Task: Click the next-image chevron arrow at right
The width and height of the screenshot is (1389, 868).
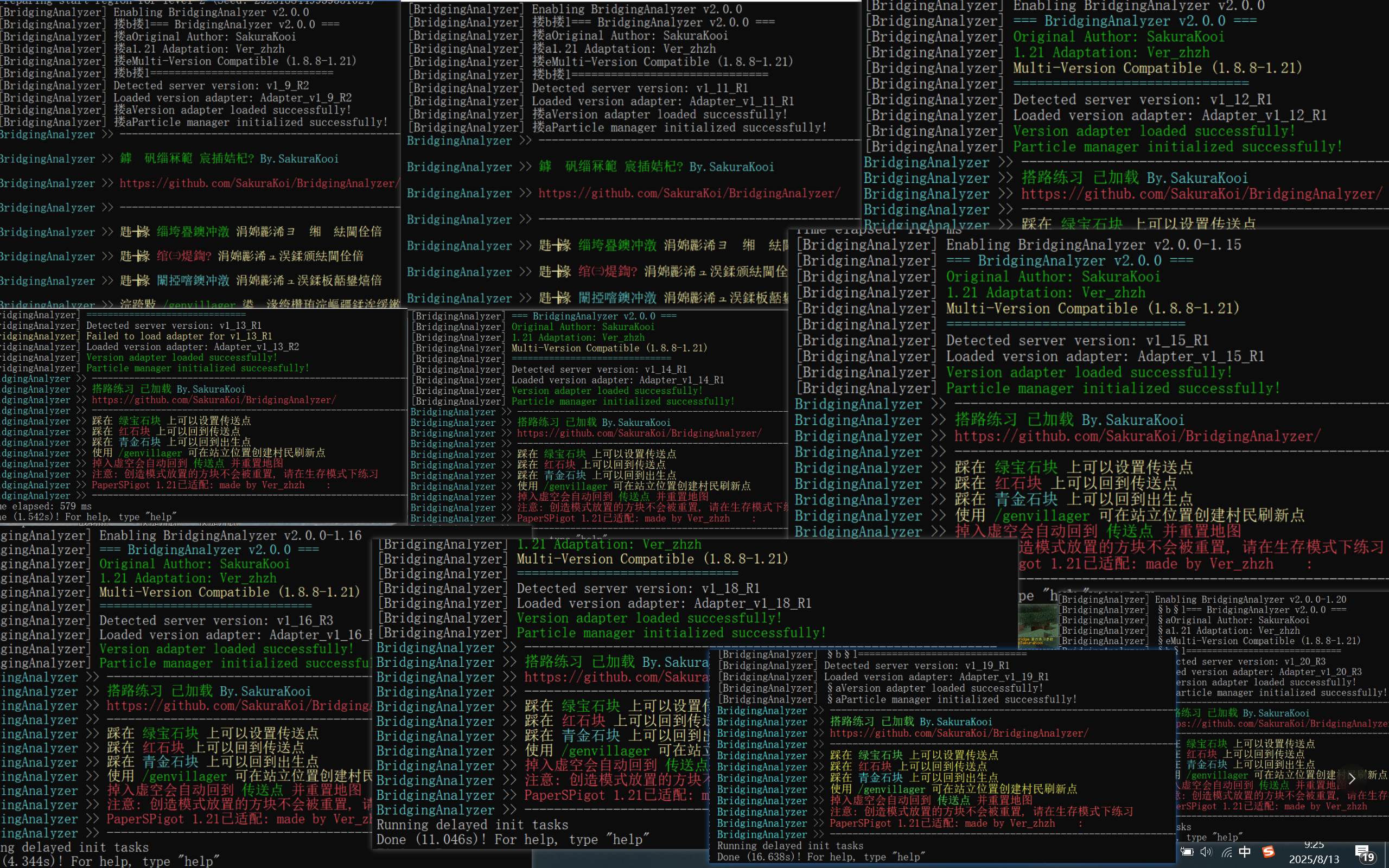Action: pyautogui.click(x=1352, y=778)
